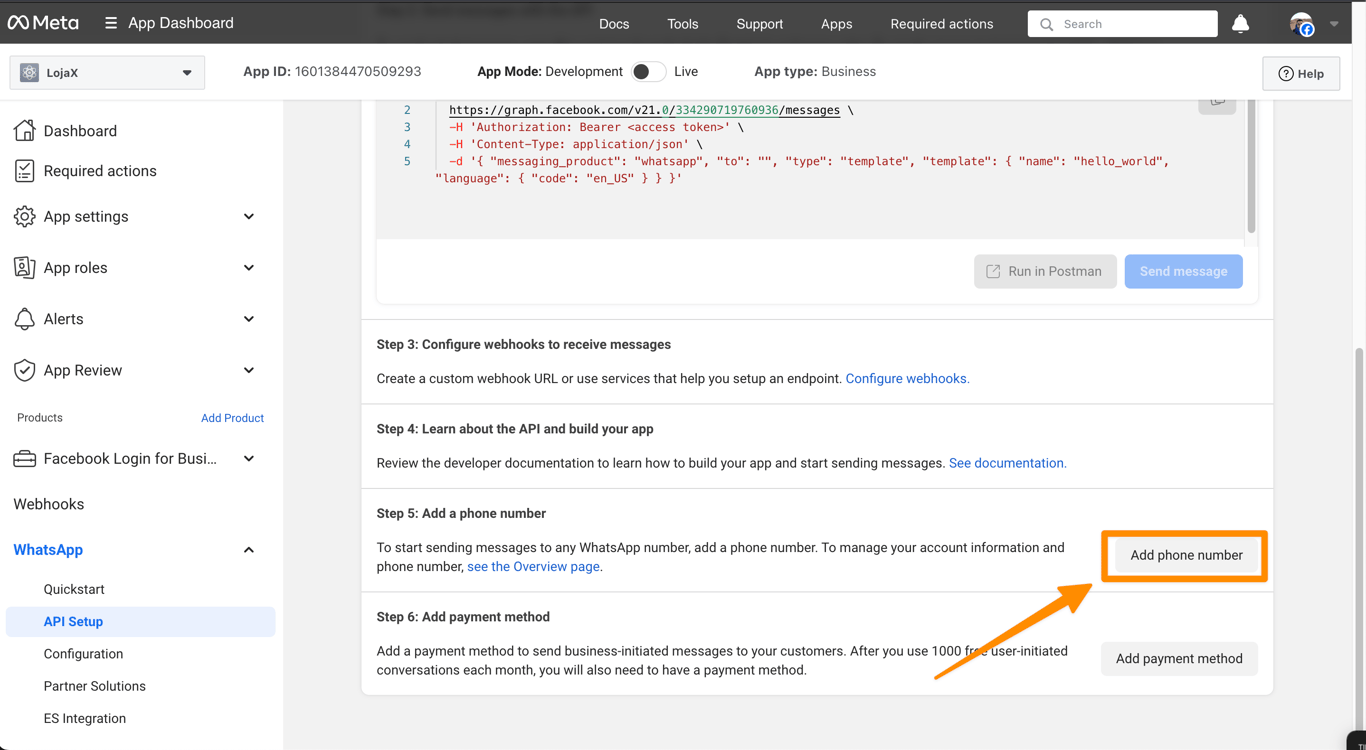
Task: Click the Dashboard home icon
Action: 24,131
